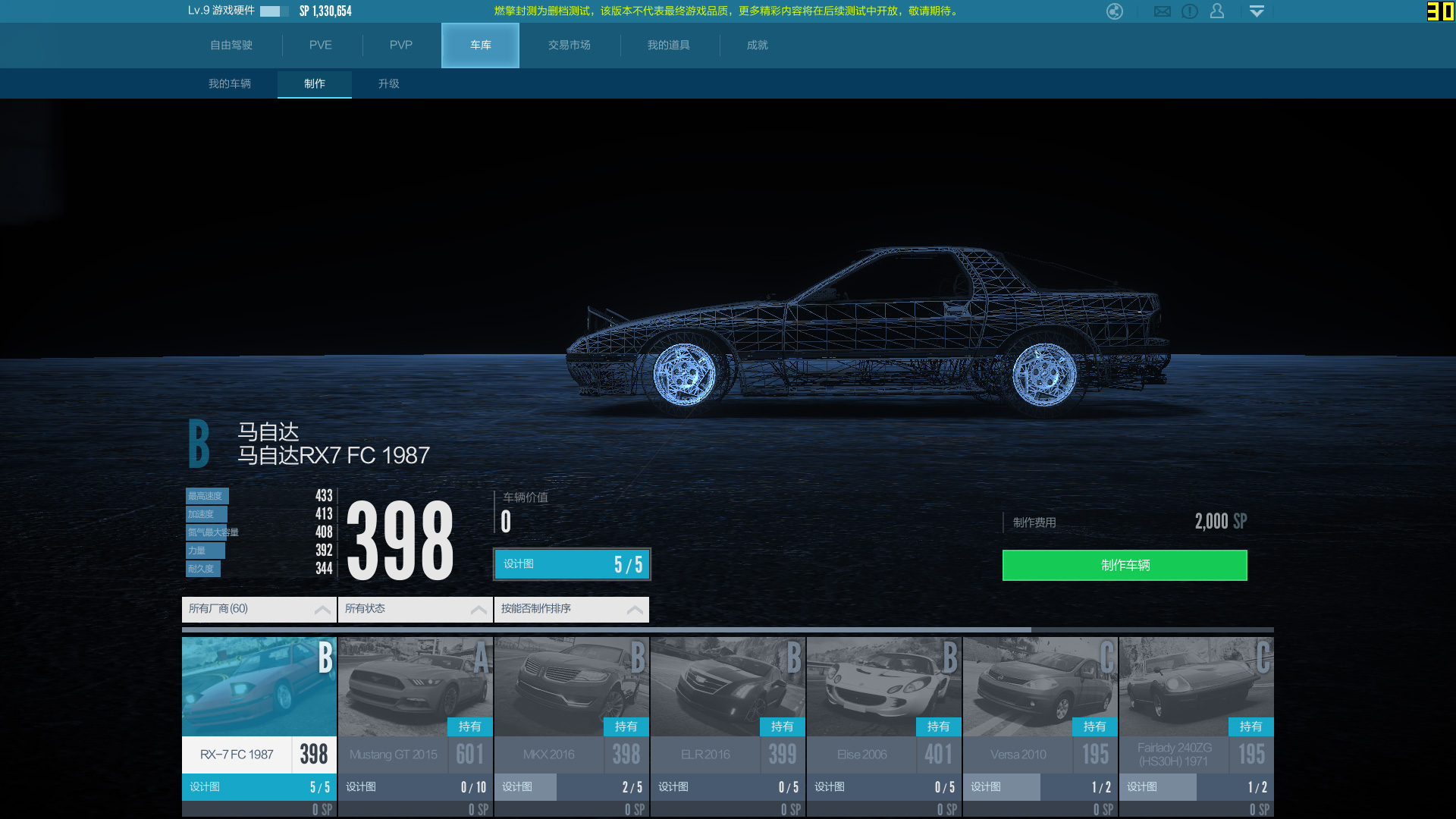Open the globe network icon in top bar
Screen dimensions: 1456x819
tap(1115, 11)
